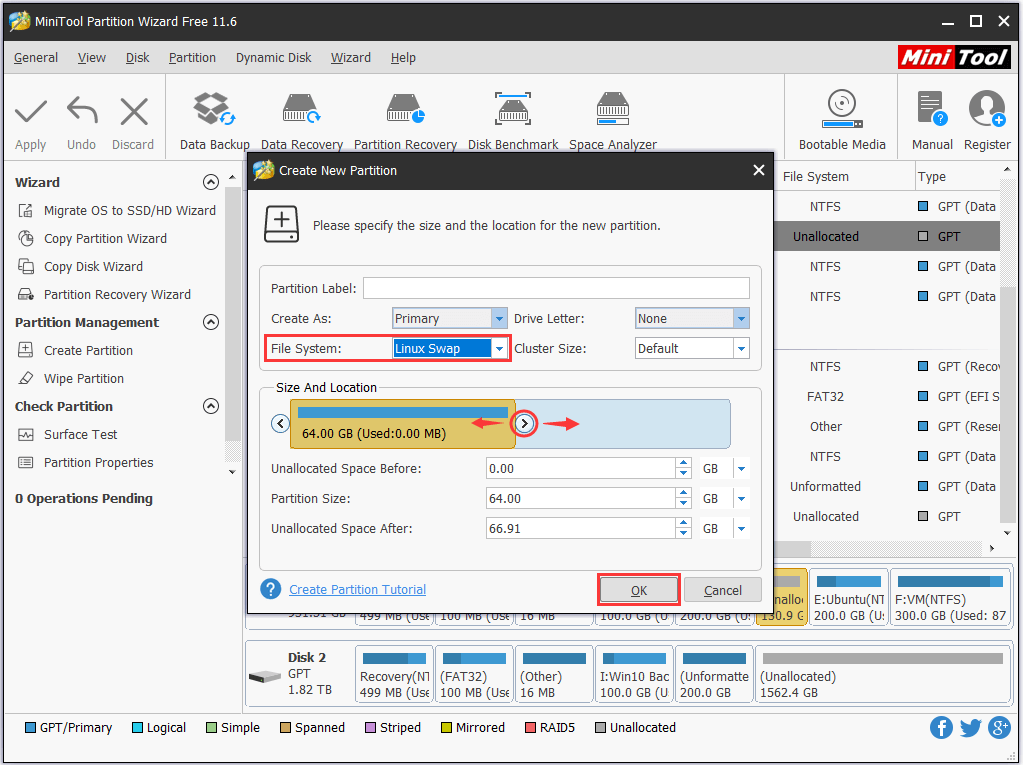Close the Create New Partition dialog
This screenshot has height=765, width=1023.
[758, 170]
